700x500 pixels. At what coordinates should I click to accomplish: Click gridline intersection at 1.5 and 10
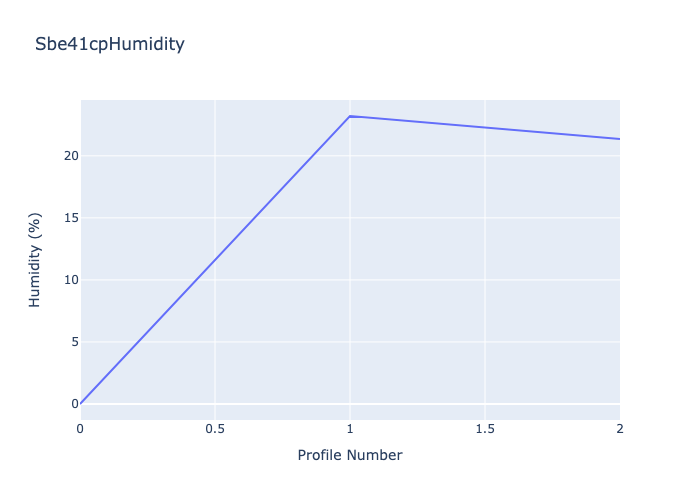485,280
